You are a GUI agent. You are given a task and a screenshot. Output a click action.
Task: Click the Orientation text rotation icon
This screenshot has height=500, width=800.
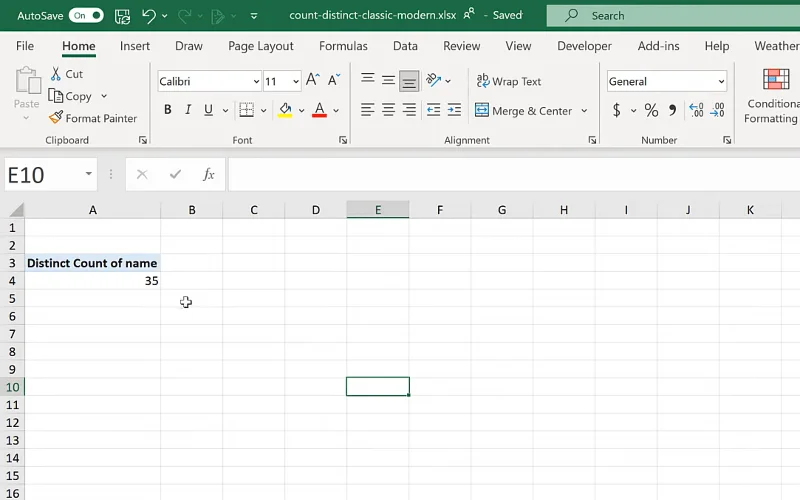click(434, 80)
